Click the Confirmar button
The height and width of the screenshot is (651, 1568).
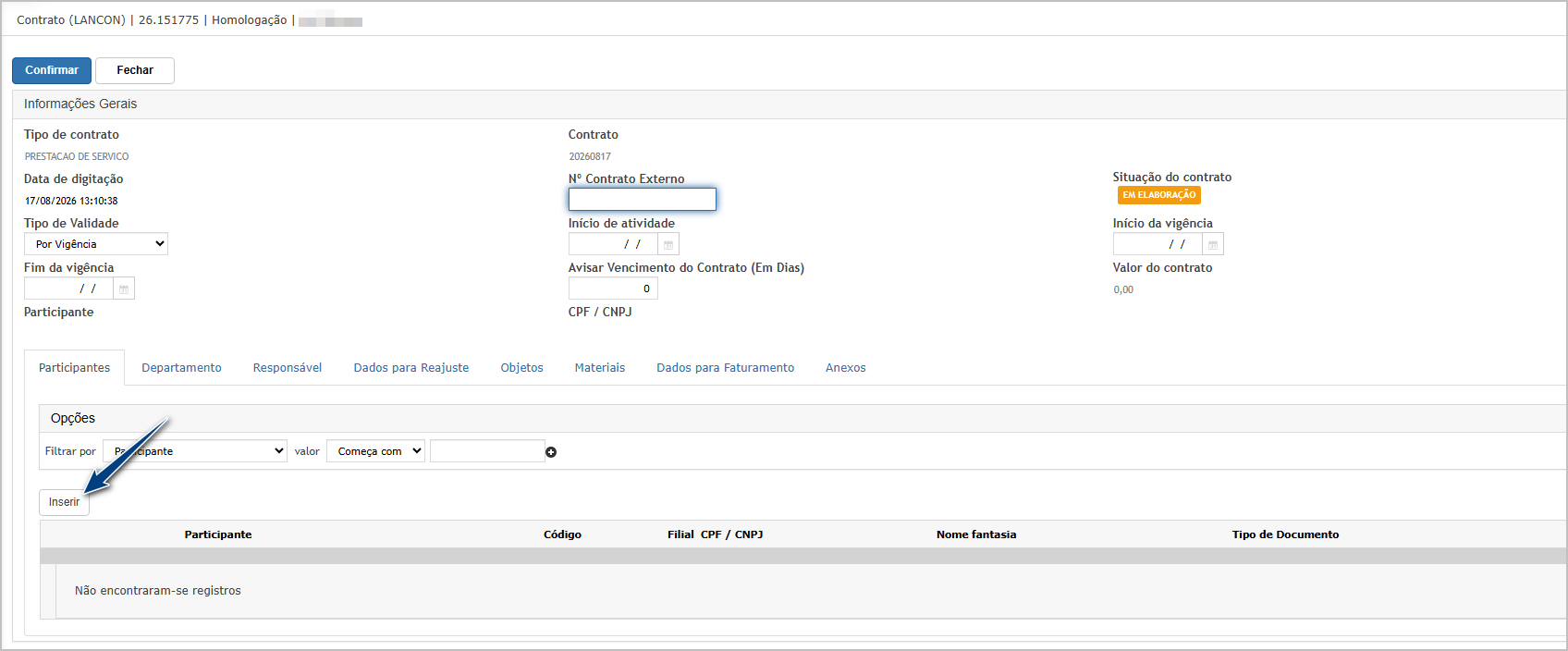(x=52, y=70)
